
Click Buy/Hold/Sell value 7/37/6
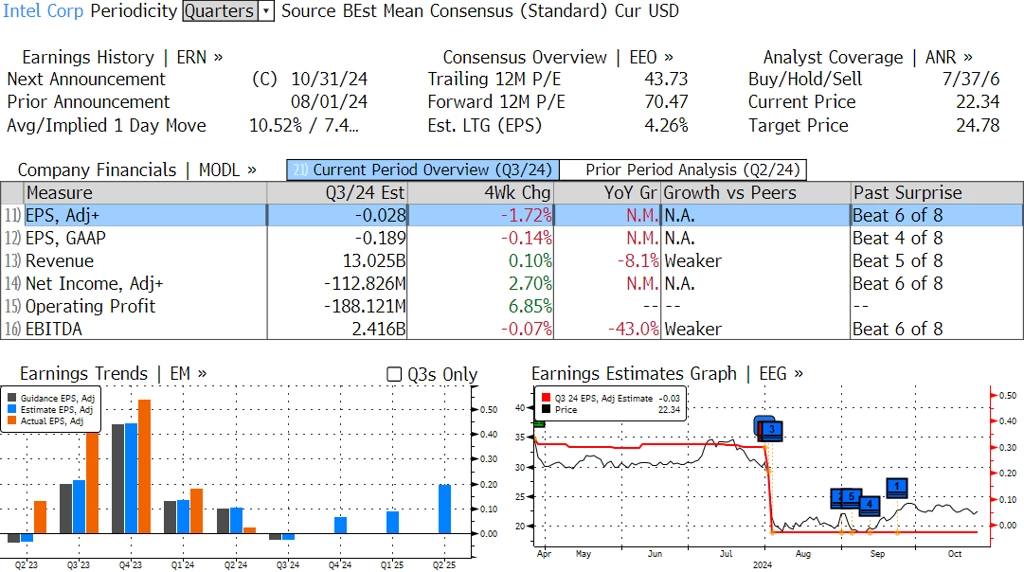[x=971, y=79]
